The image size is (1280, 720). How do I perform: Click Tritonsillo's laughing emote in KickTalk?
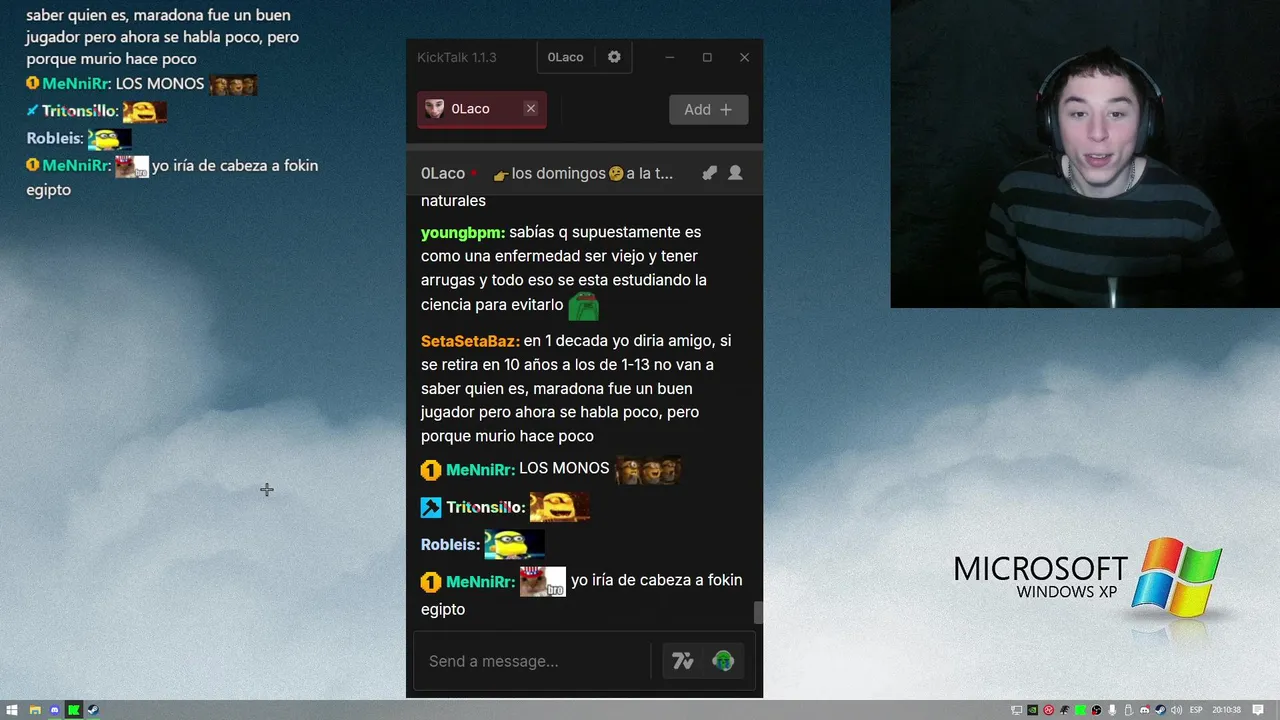(x=559, y=506)
